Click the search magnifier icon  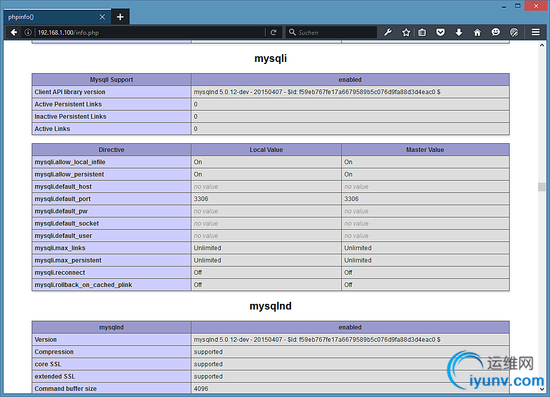(x=292, y=32)
